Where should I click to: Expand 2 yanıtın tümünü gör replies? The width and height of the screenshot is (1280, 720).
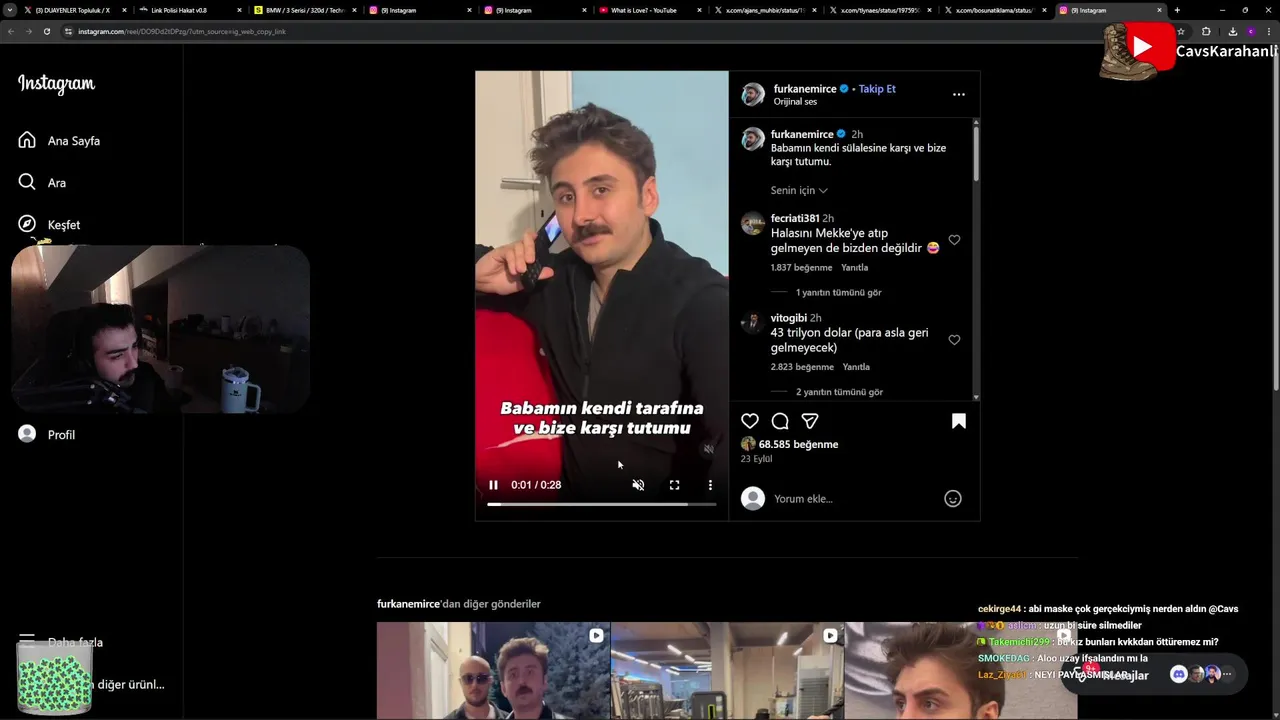tap(839, 392)
